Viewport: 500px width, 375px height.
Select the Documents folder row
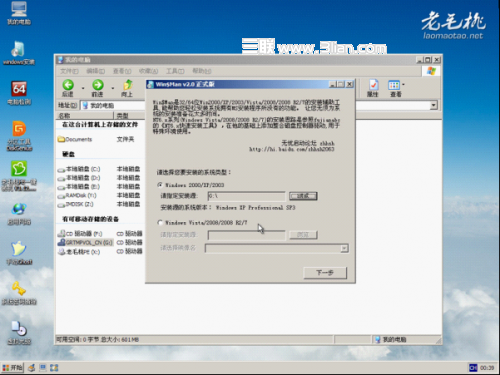(75, 139)
